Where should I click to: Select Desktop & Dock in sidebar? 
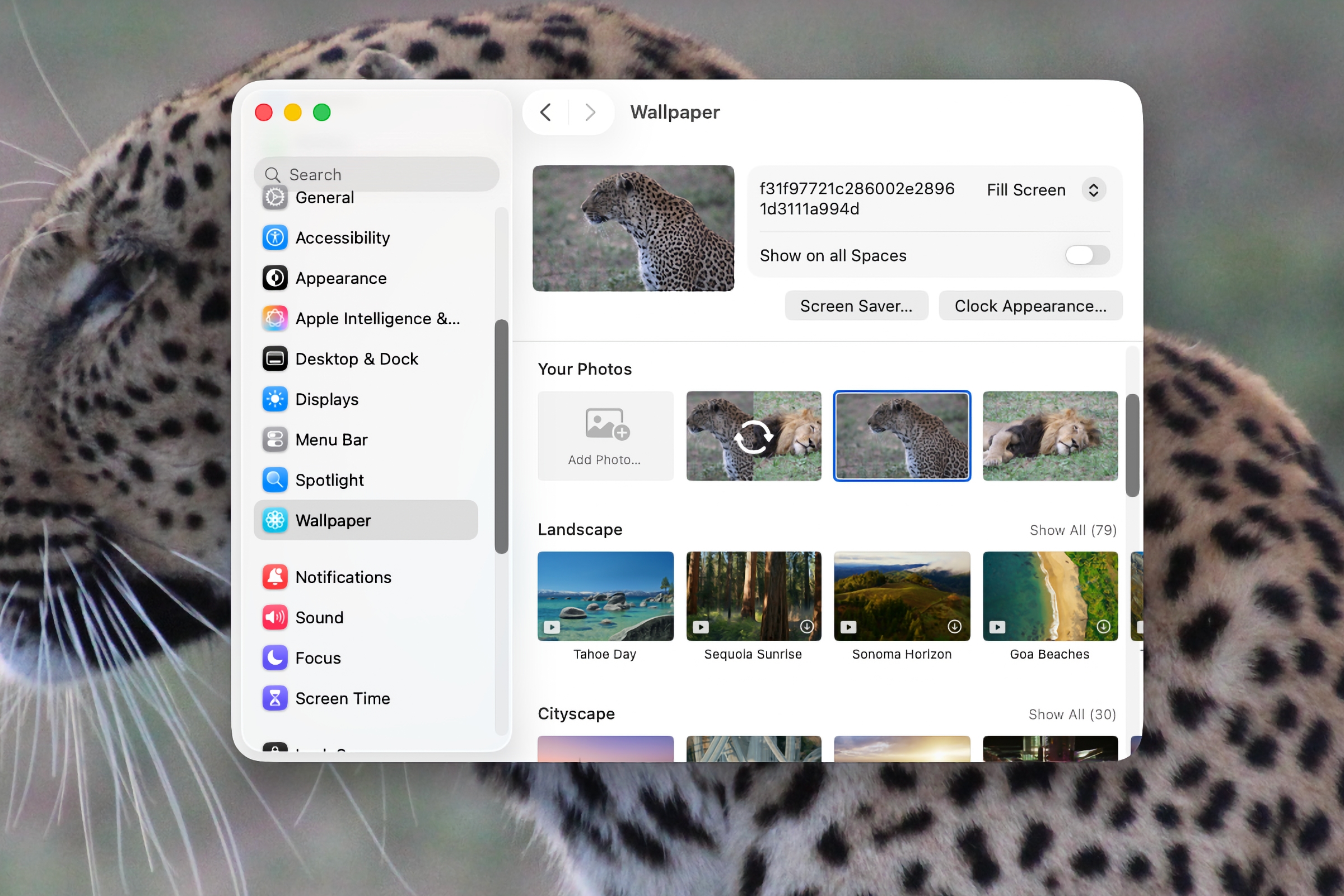(x=357, y=359)
